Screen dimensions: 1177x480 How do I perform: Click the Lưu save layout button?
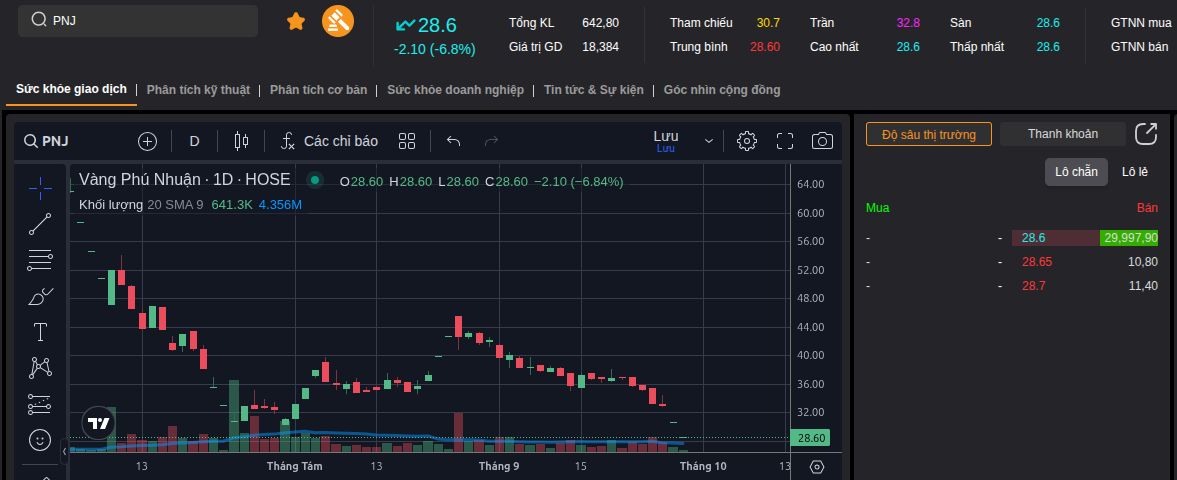[x=666, y=140]
